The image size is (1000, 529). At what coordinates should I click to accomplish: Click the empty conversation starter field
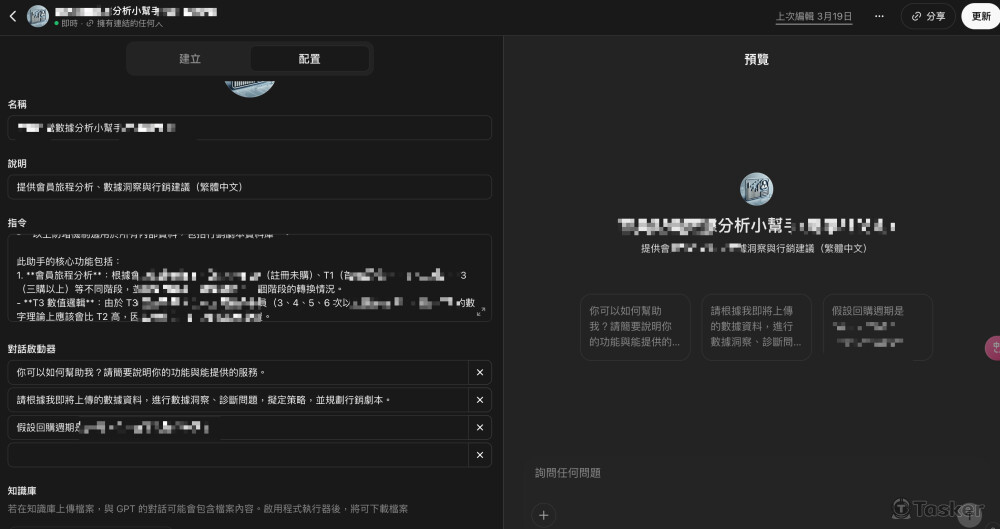[x=238, y=455]
